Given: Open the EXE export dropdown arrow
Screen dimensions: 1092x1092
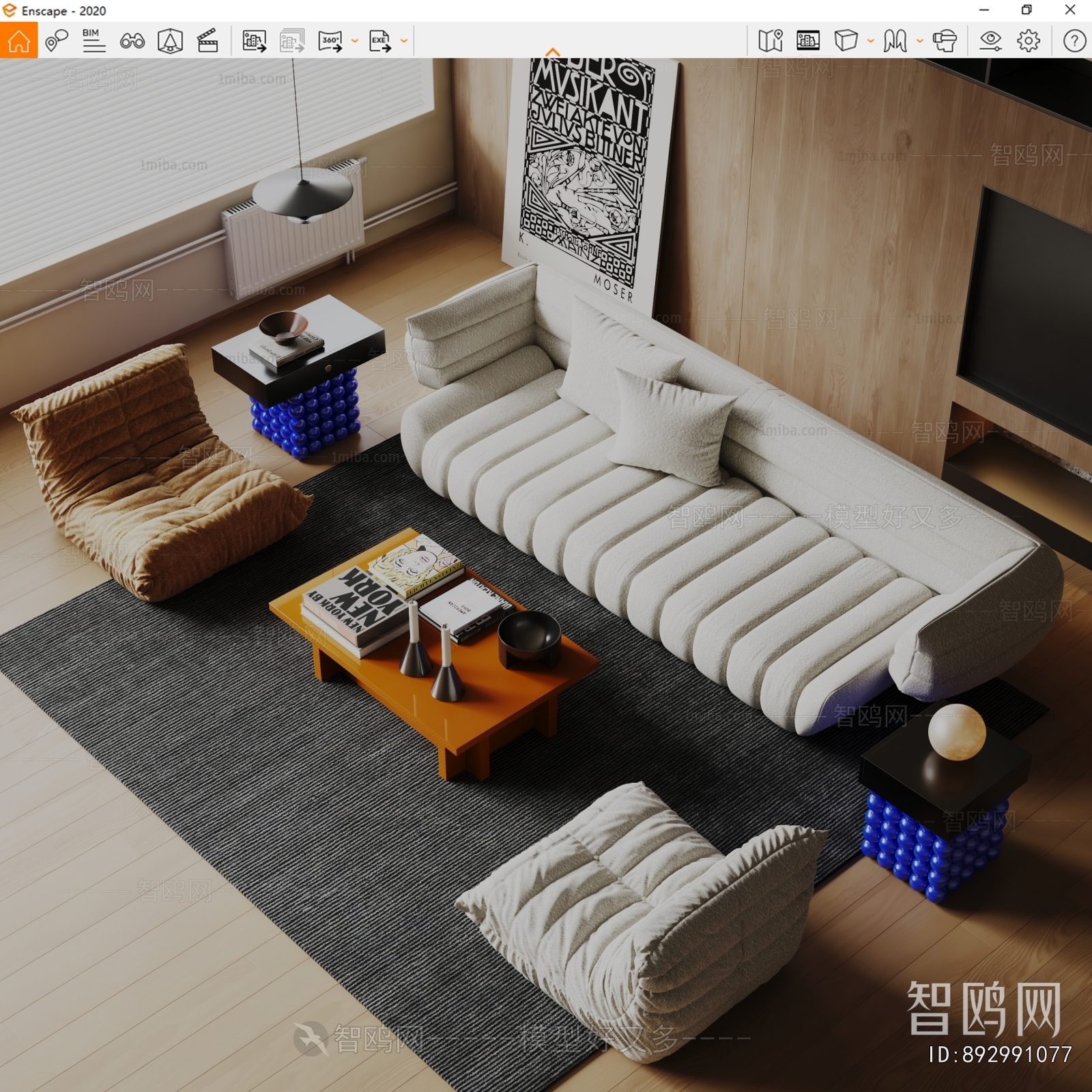Looking at the screenshot, I should 404,41.
